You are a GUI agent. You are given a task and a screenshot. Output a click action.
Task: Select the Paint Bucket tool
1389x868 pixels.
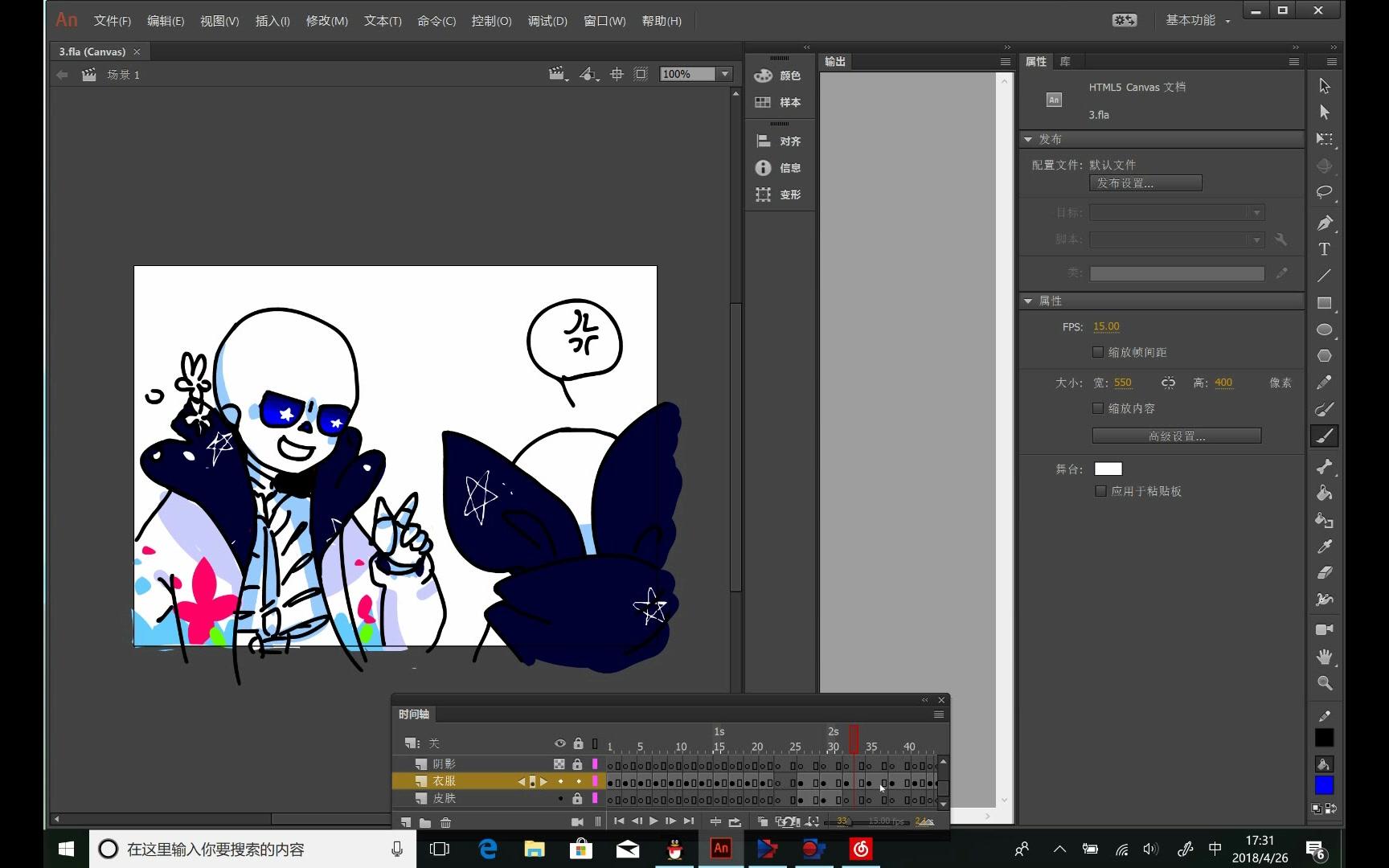1325,493
